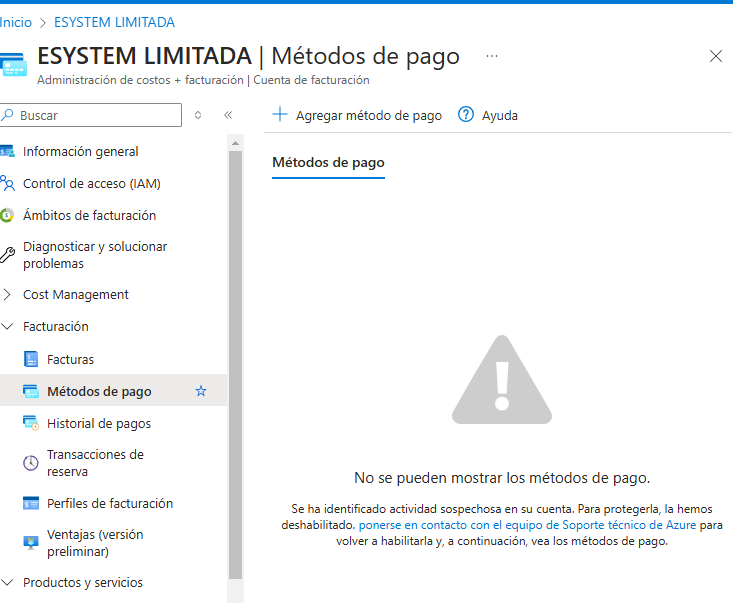Open Diagnosticar y solucionar problemas
Viewport: 733px width, 603px height.
(95, 255)
